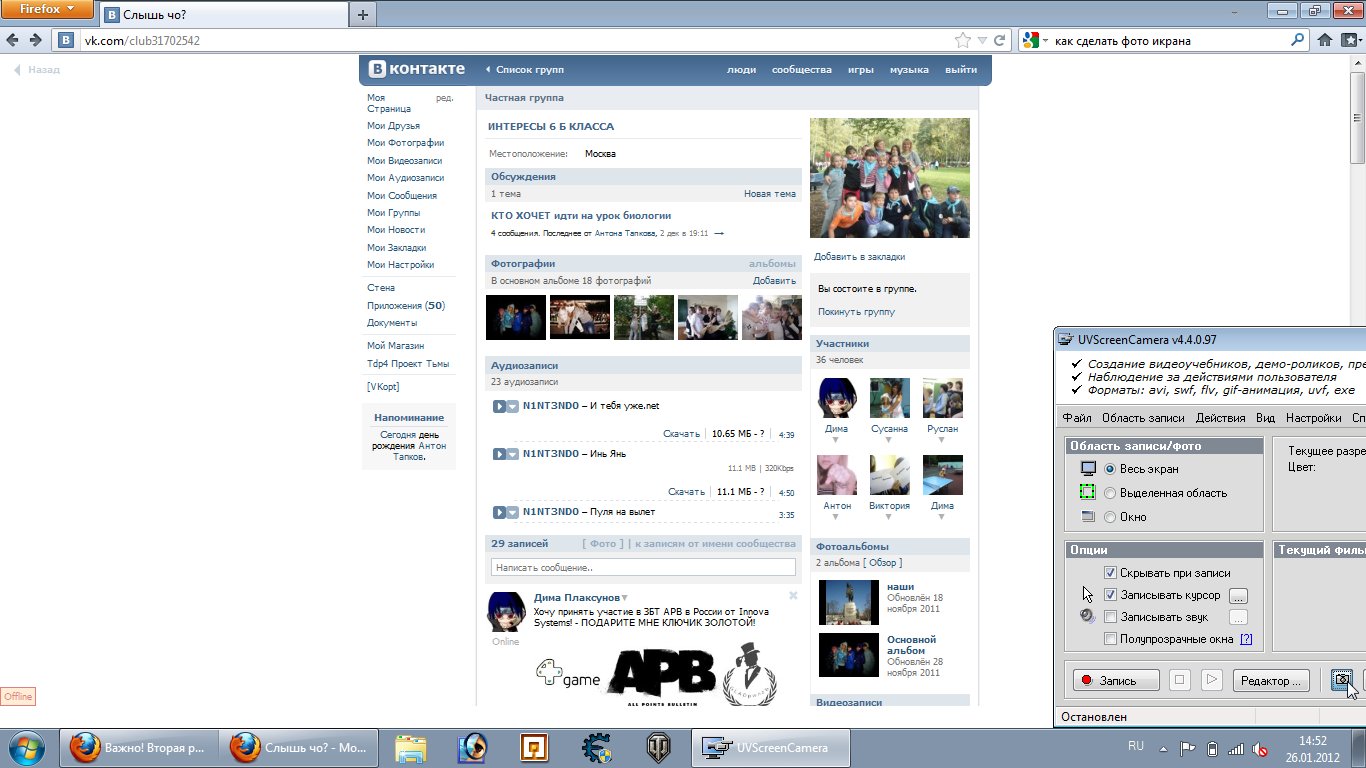Open cursor settings "..." button beside "Записывать курсор"

pos(1238,595)
